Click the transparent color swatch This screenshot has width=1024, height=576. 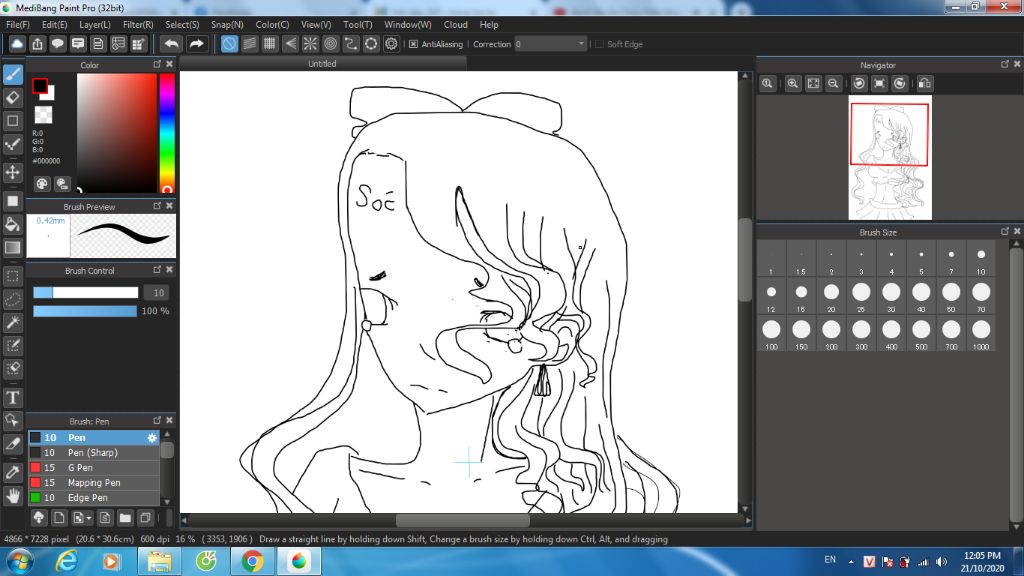pyautogui.click(x=43, y=115)
